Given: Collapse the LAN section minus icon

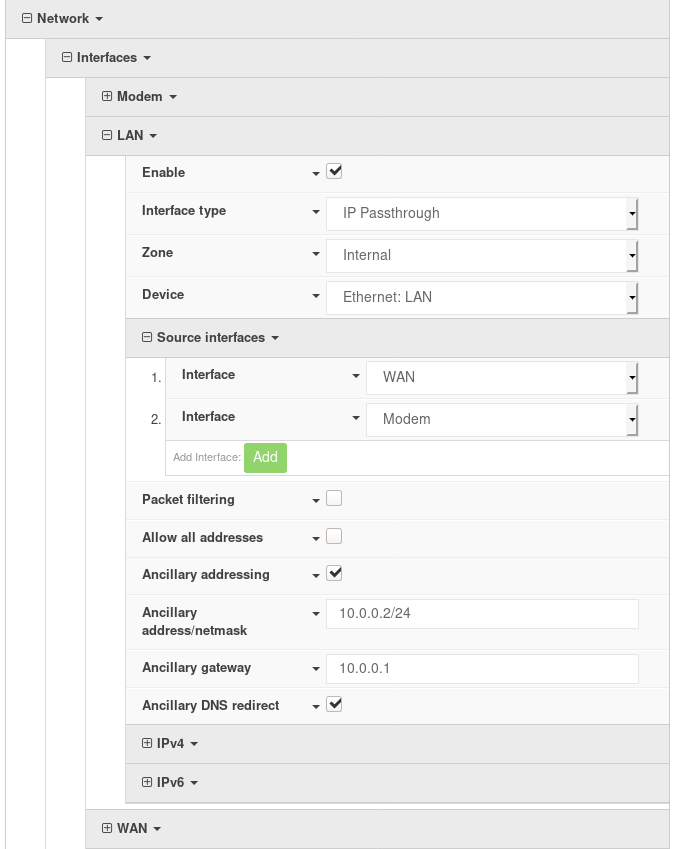Looking at the screenshot, I should pyautogui.click(x=107, y=135).
